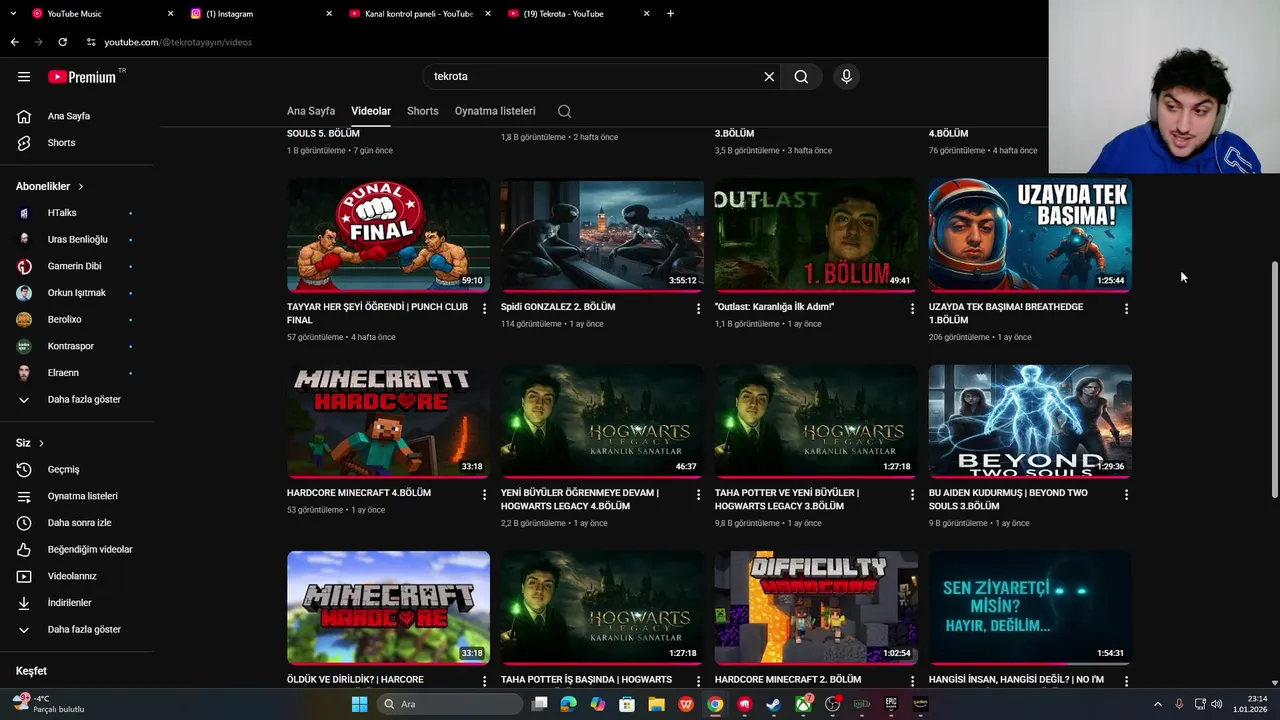Go back with browser back arrow
1280x720 pixels.
[x=14, y=42]
